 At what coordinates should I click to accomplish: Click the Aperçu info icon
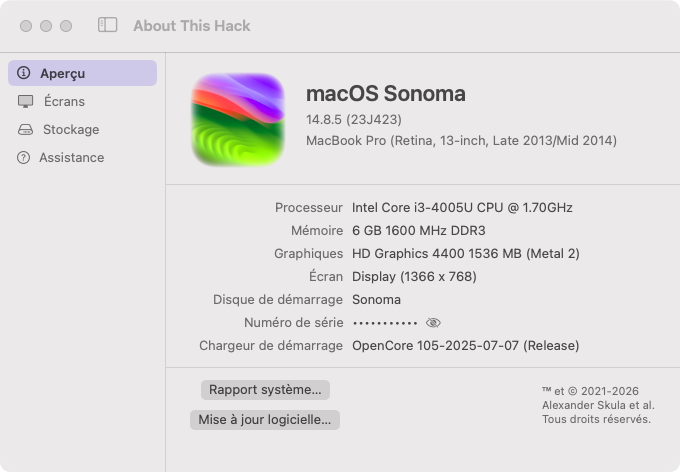(23, 73)
